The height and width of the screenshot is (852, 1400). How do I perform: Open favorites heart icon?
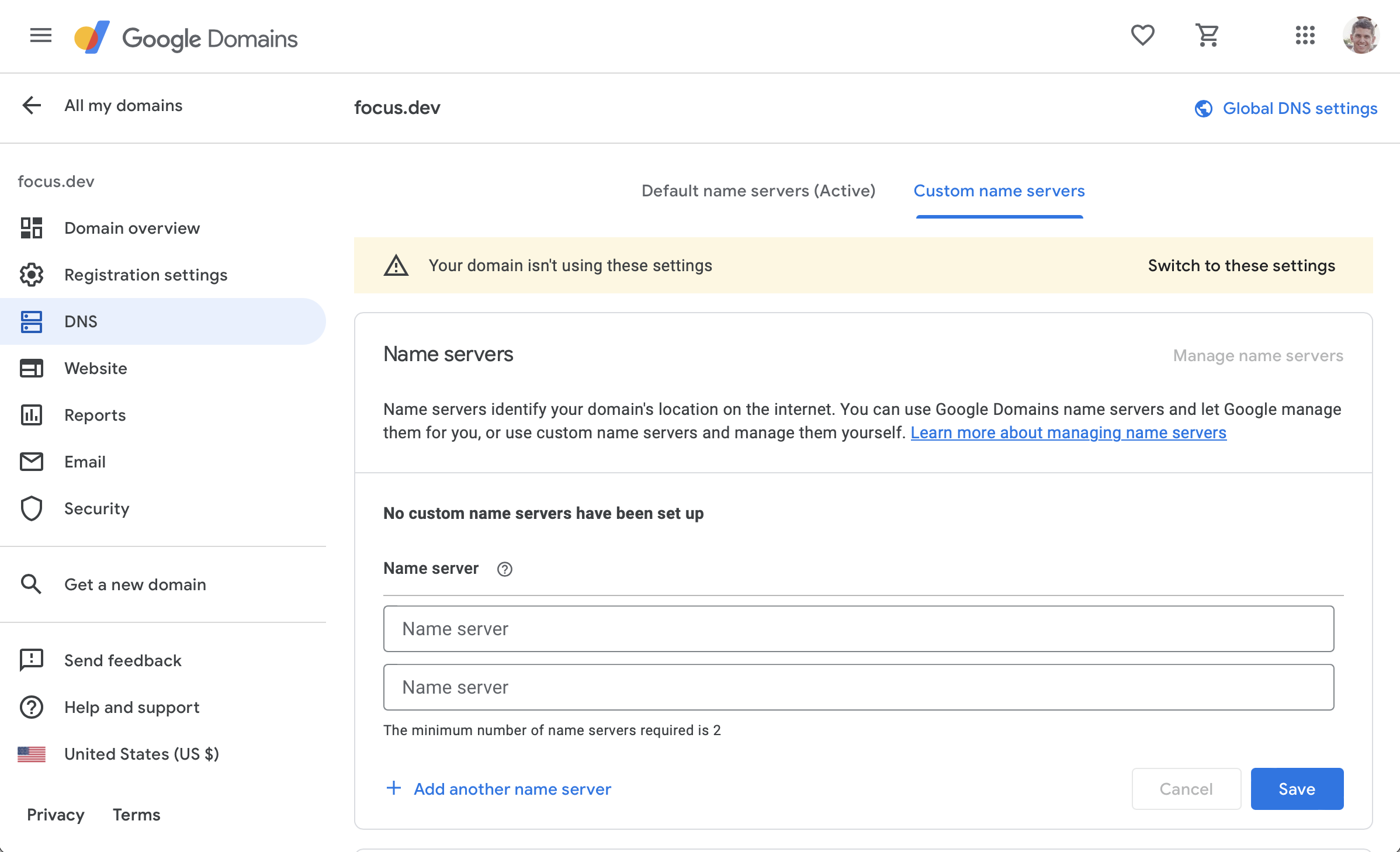click(x=1142, y=36)
